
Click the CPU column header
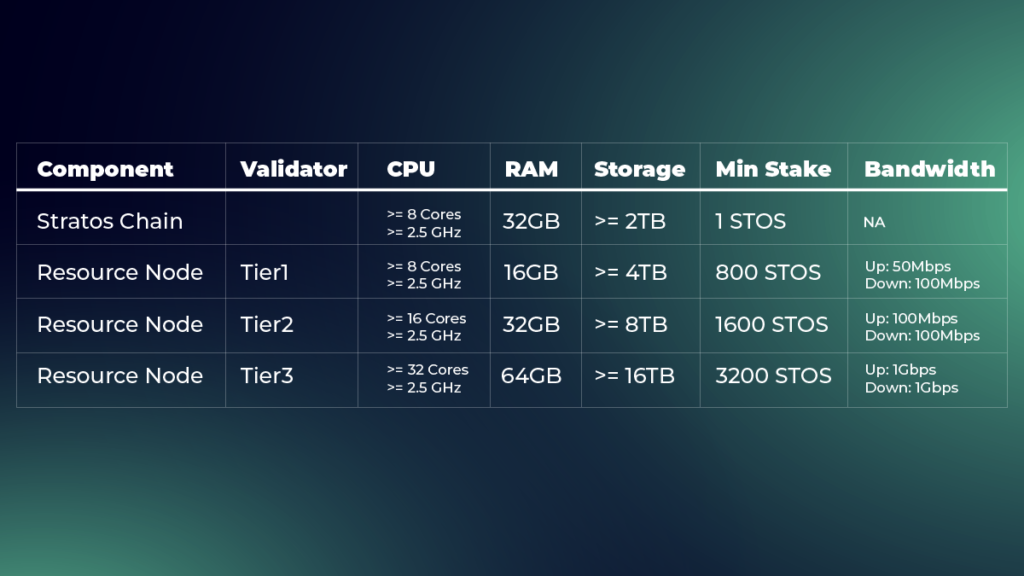point(411,169)
